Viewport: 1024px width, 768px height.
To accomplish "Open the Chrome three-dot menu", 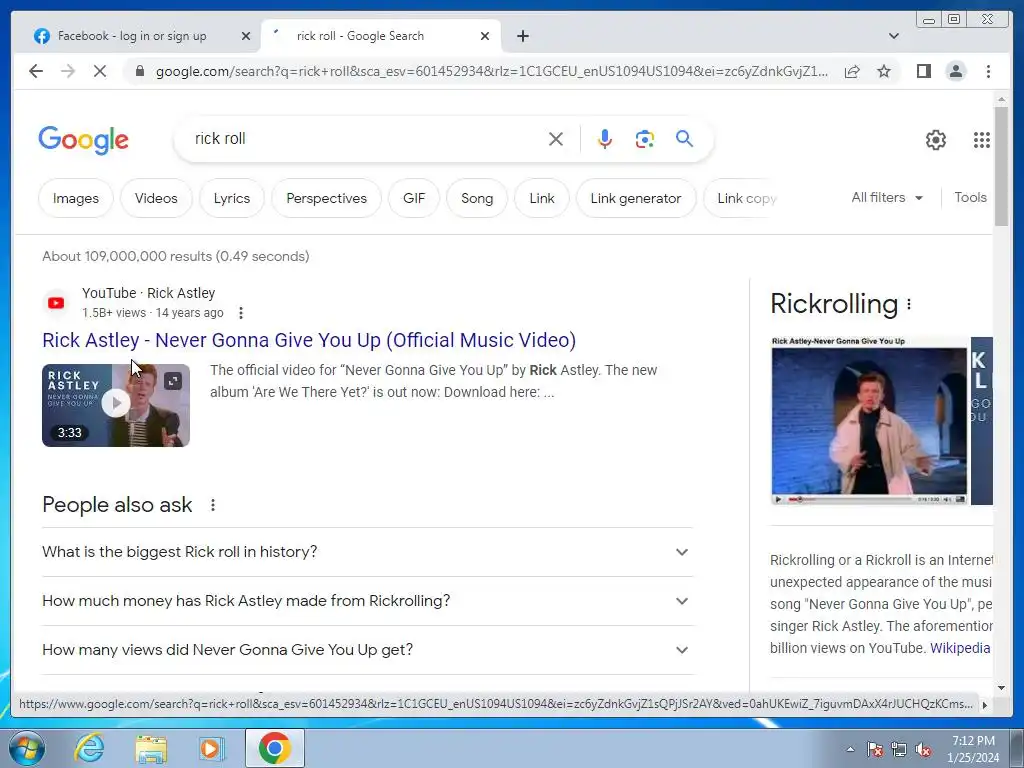I will [988, 71].
